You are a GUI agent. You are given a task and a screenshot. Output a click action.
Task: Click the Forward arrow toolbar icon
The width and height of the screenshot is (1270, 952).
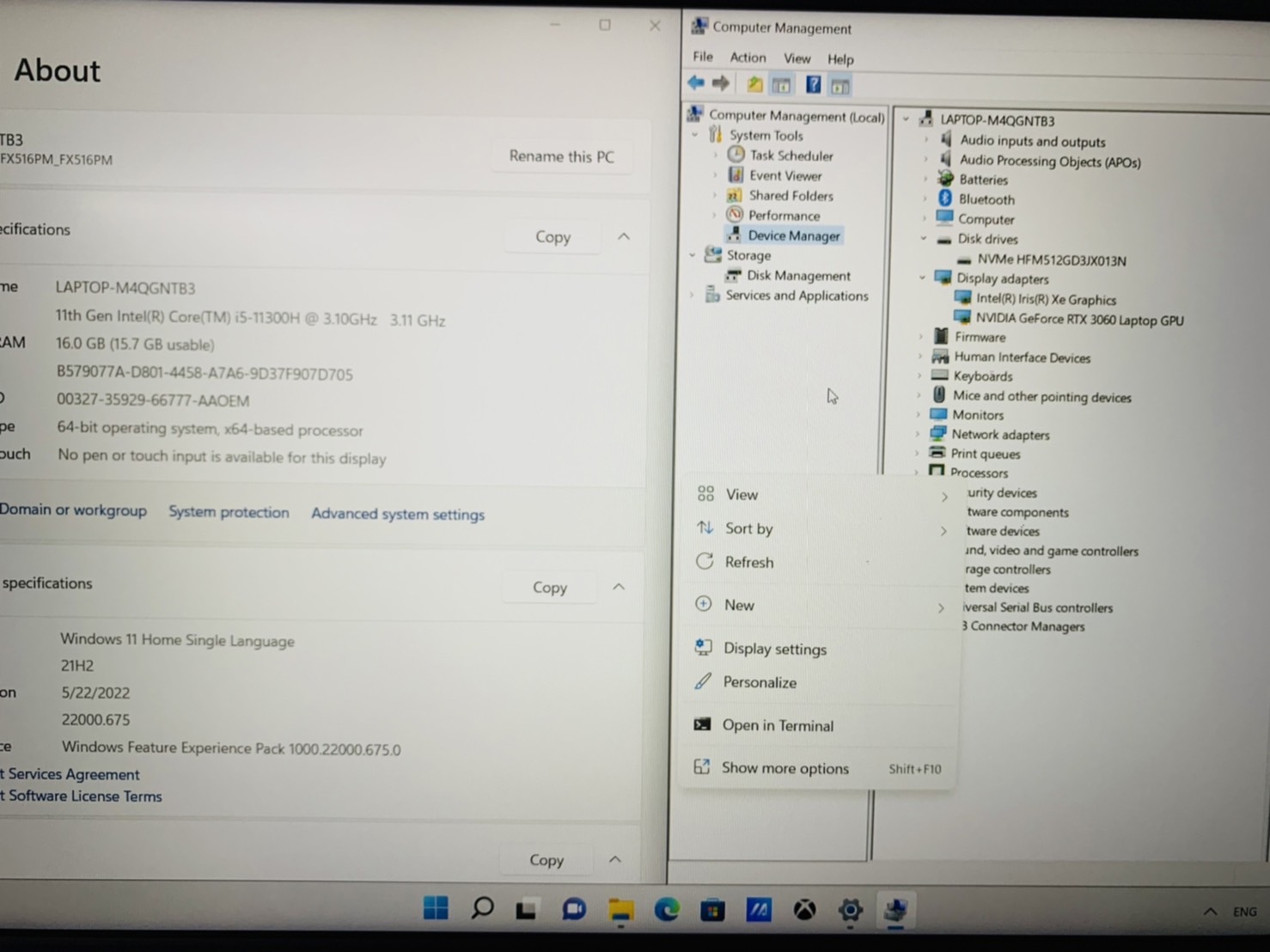tap(721, 83)
